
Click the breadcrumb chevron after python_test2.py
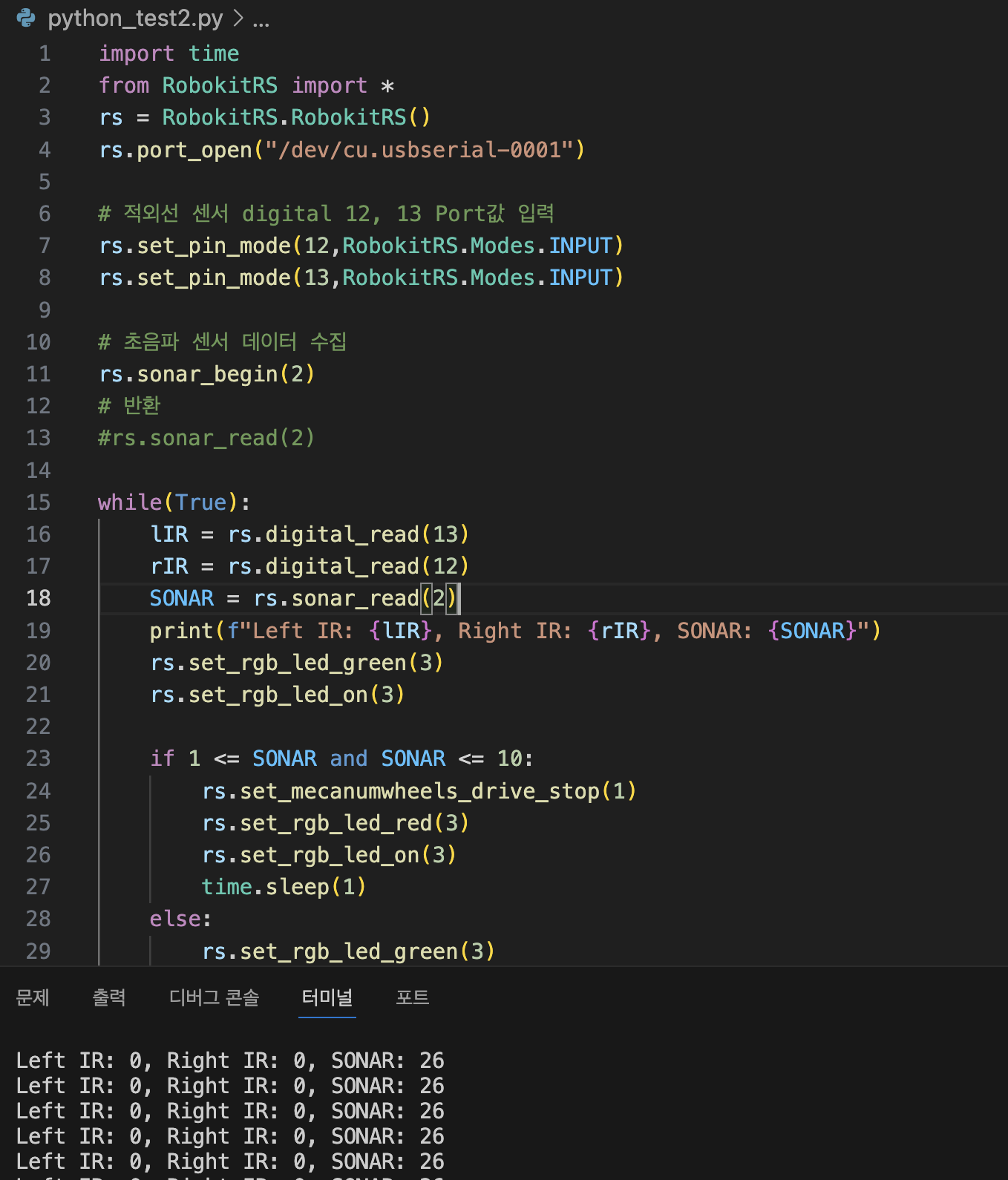(238, 18)
